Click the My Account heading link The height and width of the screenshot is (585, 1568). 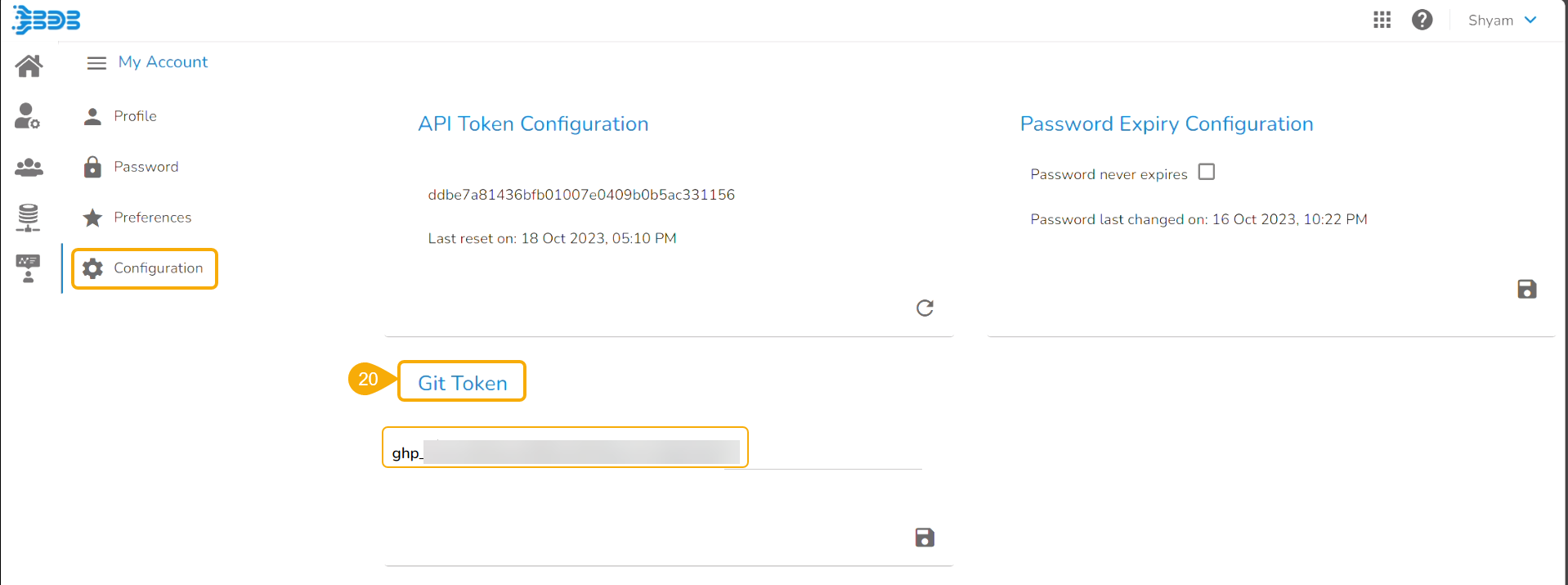(163, 62)
